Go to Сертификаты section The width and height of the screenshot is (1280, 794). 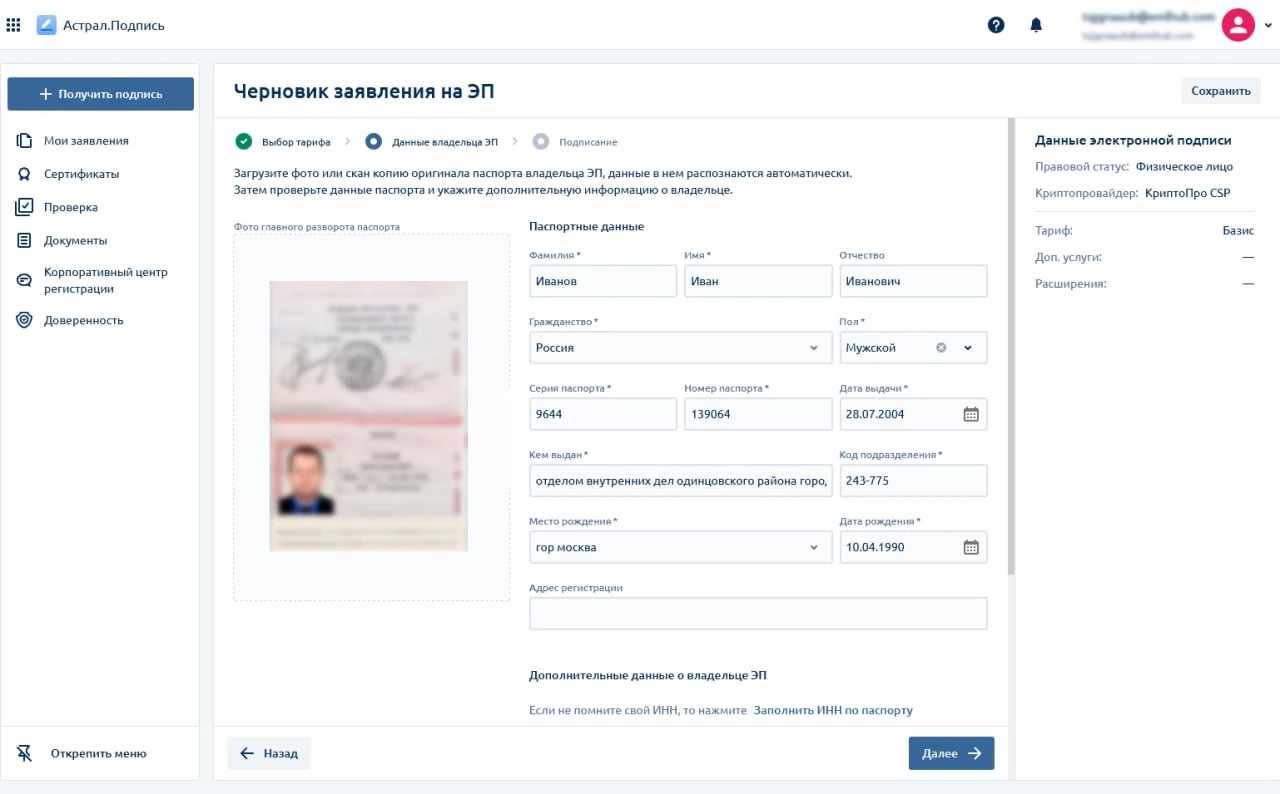(81, 174)
